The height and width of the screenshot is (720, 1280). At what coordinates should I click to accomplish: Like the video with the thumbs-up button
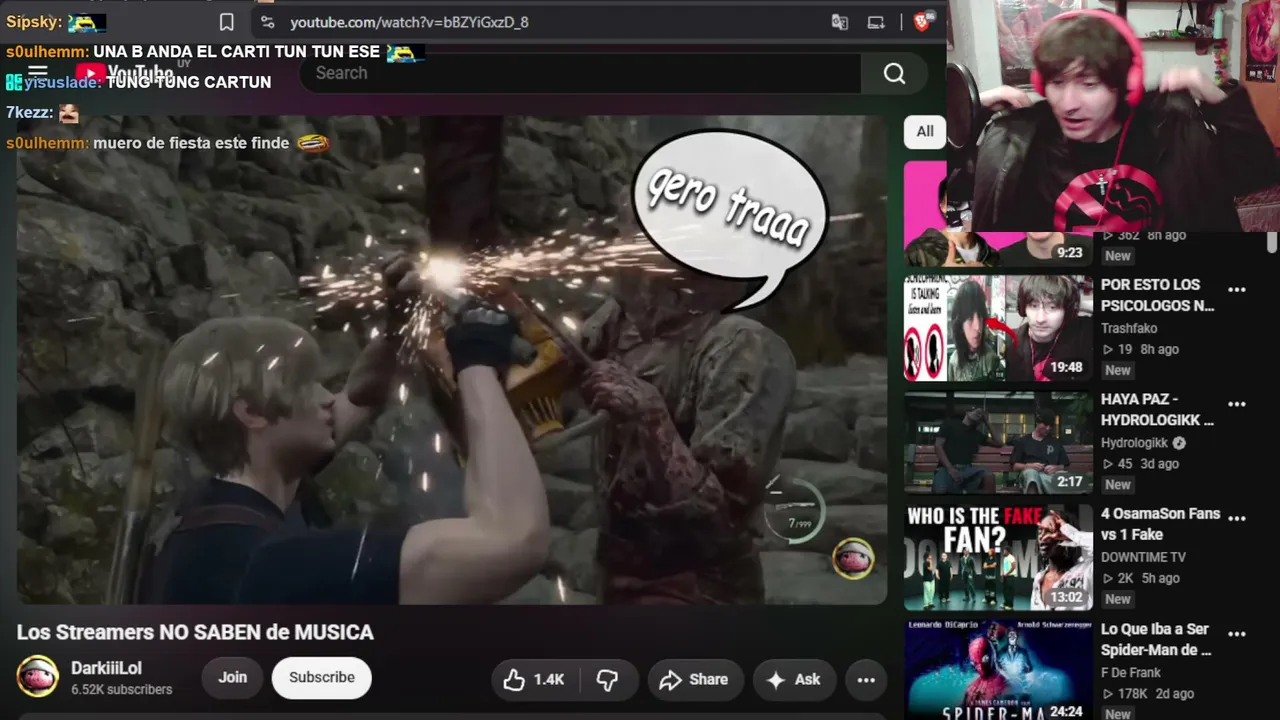[534, 680]
